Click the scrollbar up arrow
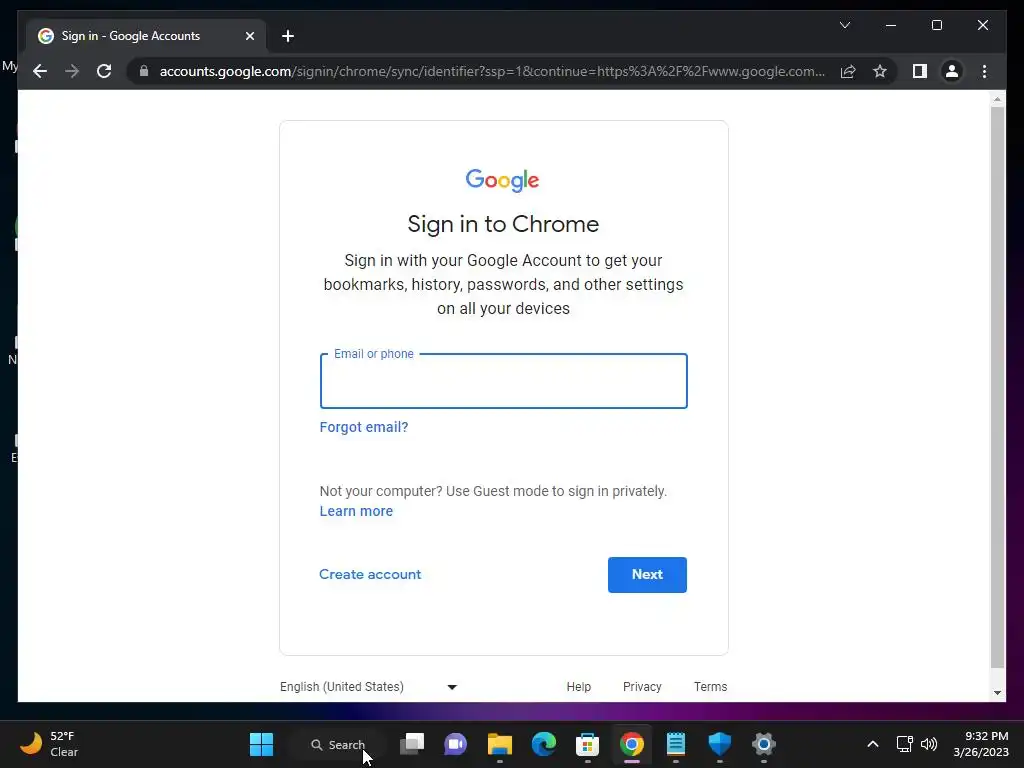The height and width of the screenshot is (768, 1024). [997, 99]
